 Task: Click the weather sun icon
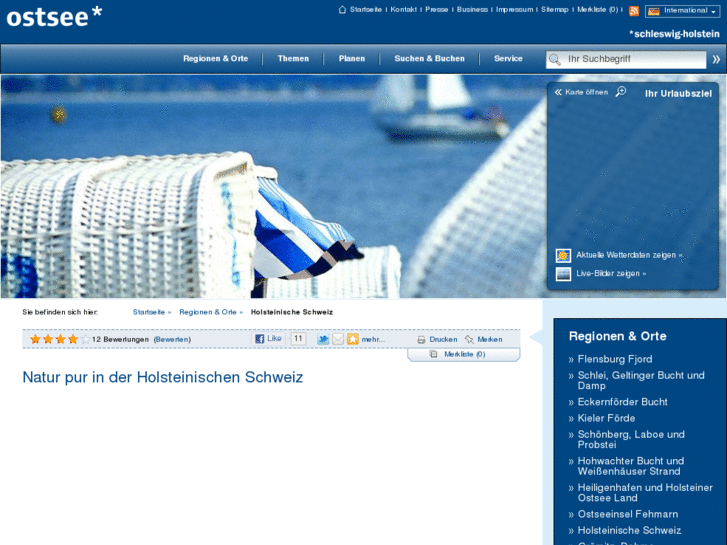coord(563,255)
